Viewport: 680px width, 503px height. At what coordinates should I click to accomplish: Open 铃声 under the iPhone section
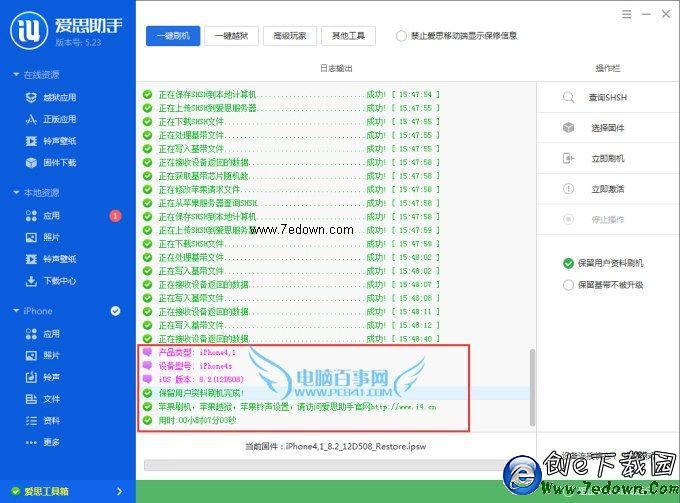(x=43, y=377)
